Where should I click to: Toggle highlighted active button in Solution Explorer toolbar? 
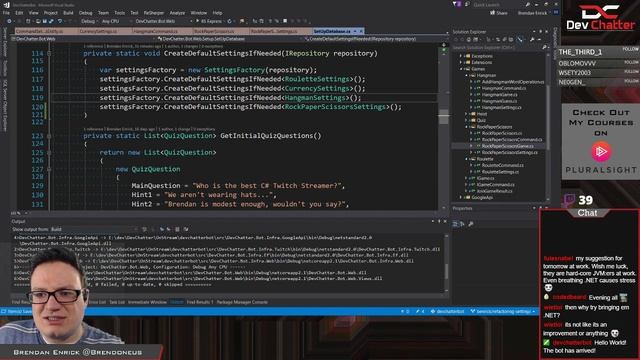[x=520, y=40]
